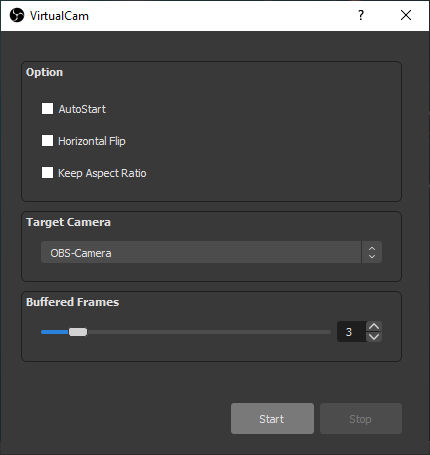Enable the AutoStart checkbox
The image size is (430, 455).
[47, 109]
